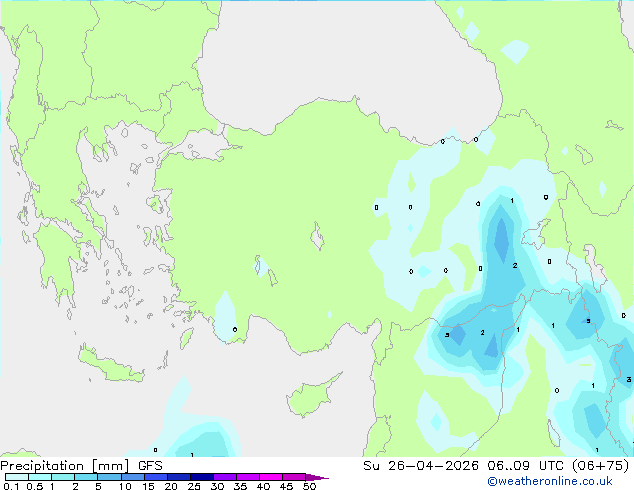This screenshot has width=634, height=490.
Task: Select the legend swatch between 0.5 and 1
Action: pyautogui.click(x=40, y=477)
